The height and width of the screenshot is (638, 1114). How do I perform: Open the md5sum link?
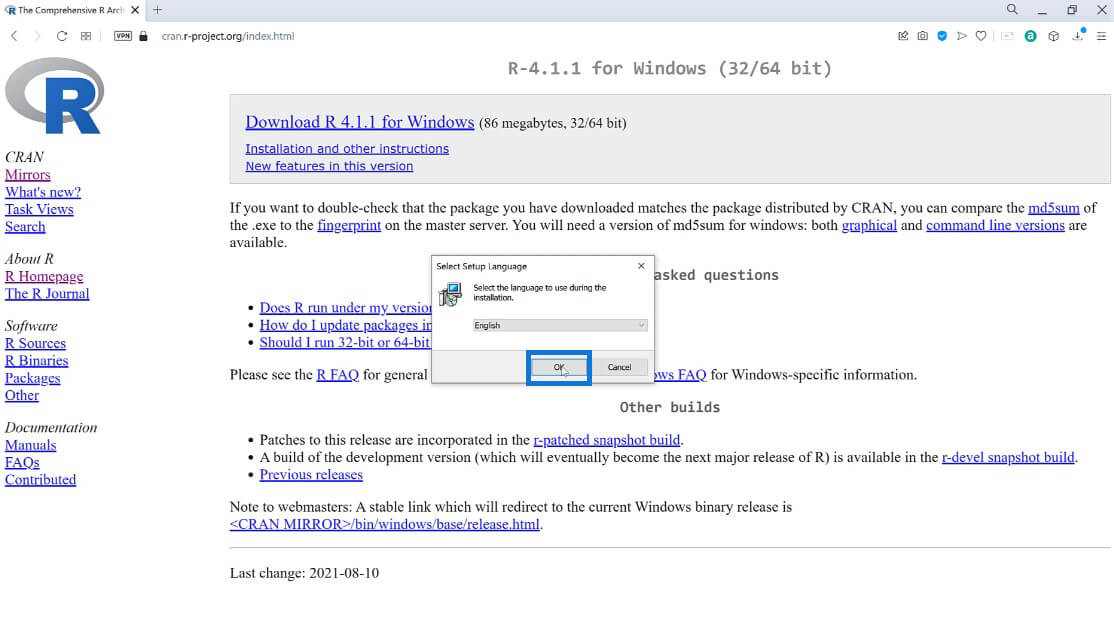click(1054, 208)
